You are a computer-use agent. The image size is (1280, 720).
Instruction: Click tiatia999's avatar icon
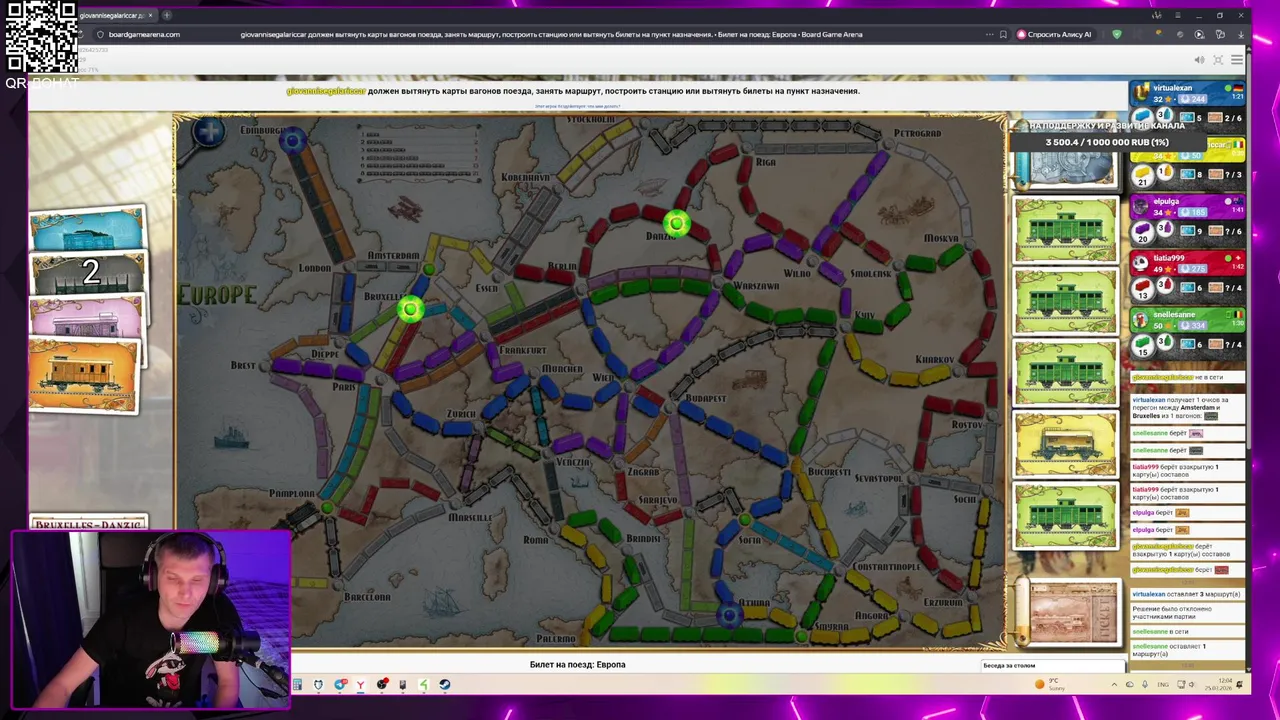click(x=1140, y=263)
